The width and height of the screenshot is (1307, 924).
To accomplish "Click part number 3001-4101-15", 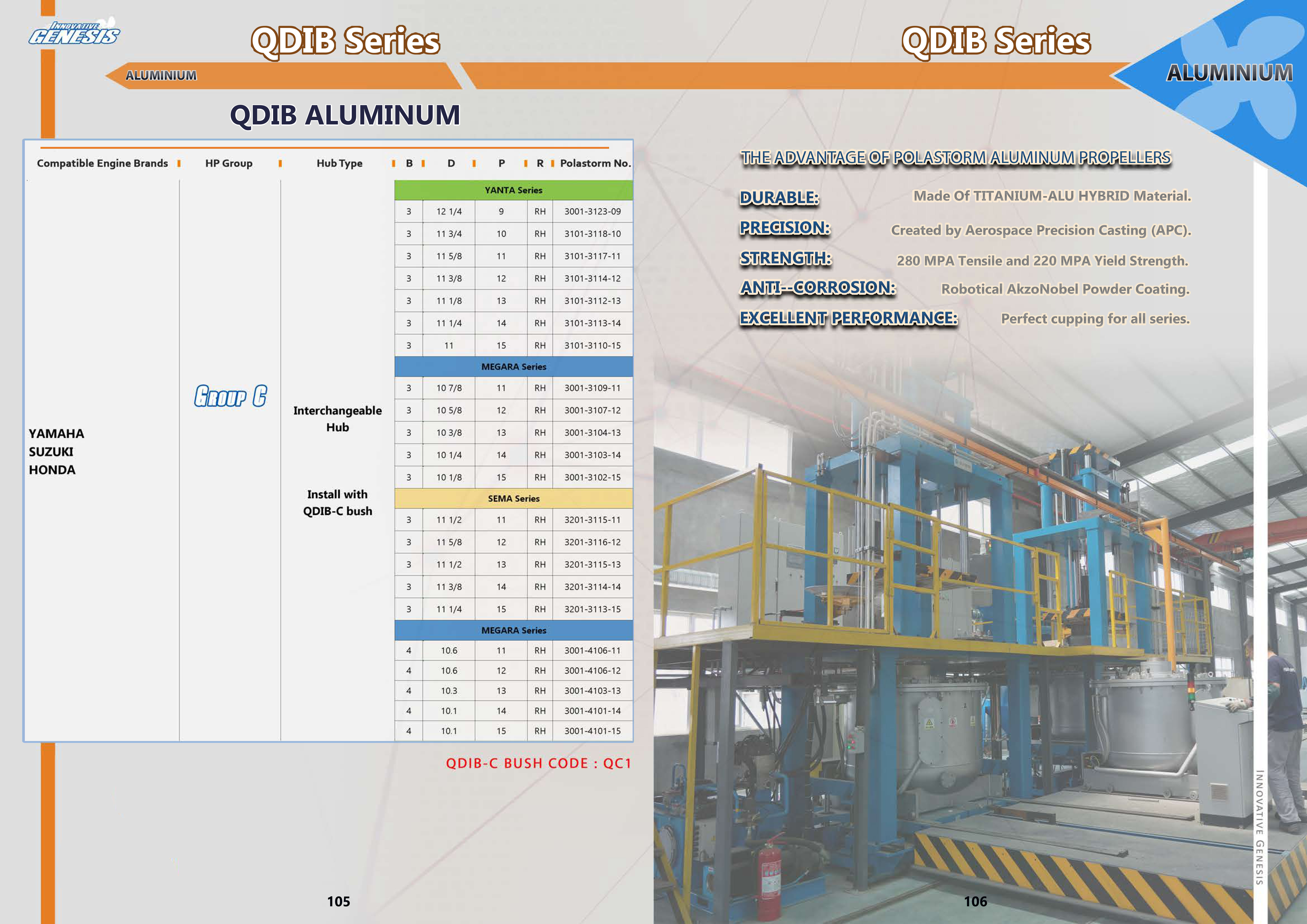I will coord(593,731).
